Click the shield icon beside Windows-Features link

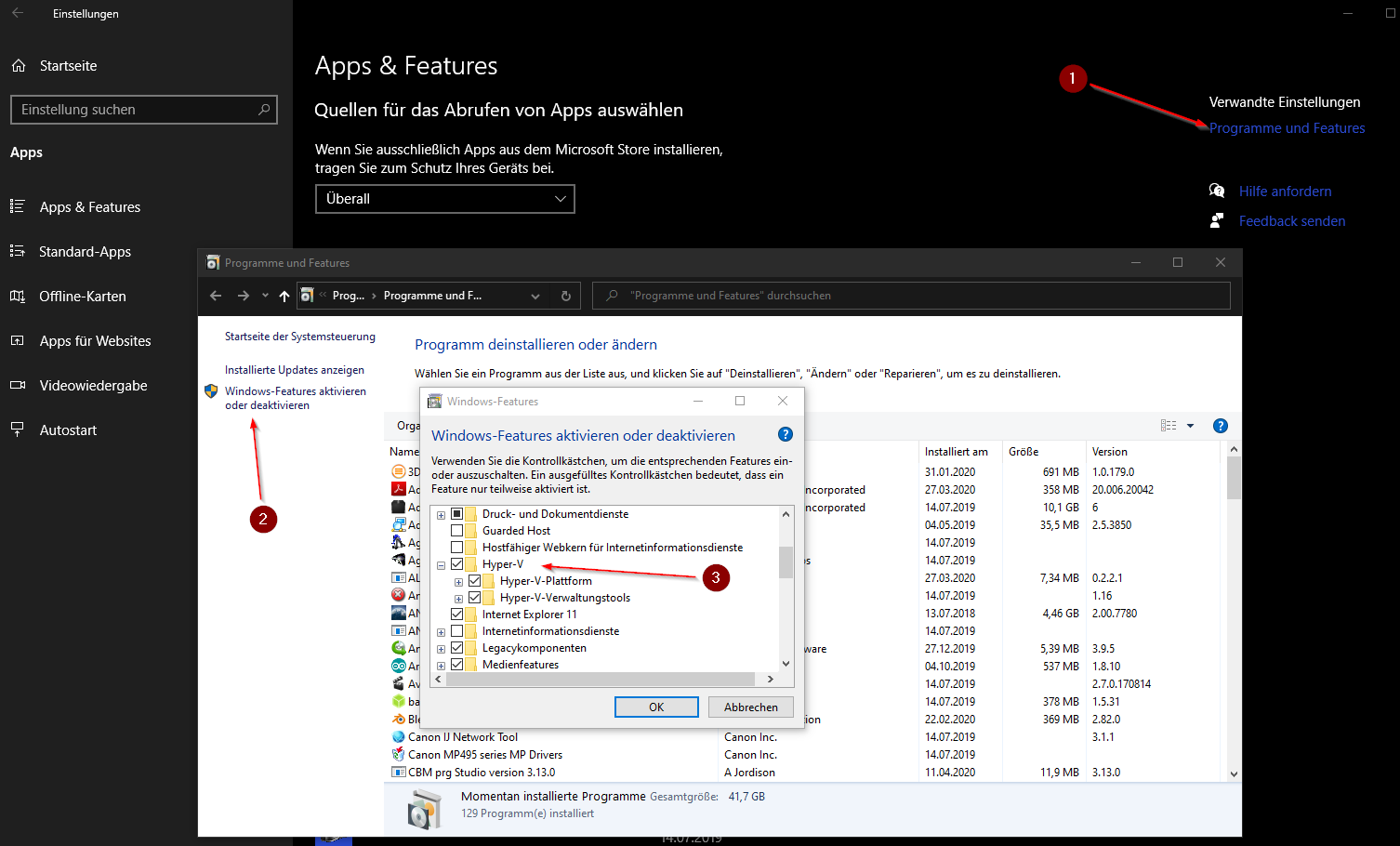(211, 391)
